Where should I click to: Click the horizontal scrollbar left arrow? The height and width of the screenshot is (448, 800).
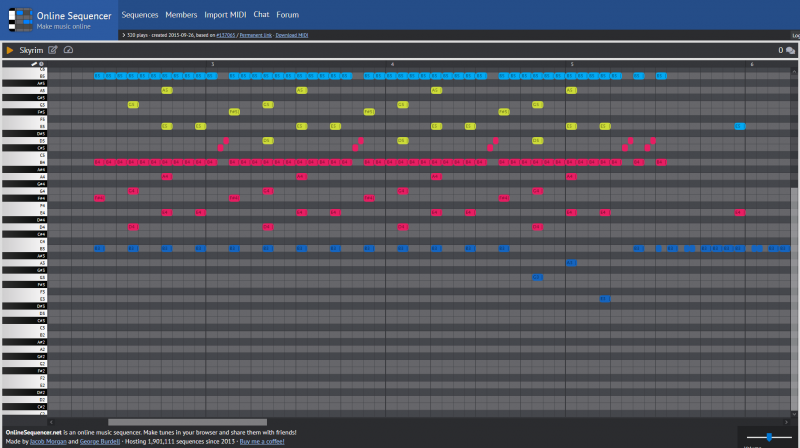tap(51, 422)
